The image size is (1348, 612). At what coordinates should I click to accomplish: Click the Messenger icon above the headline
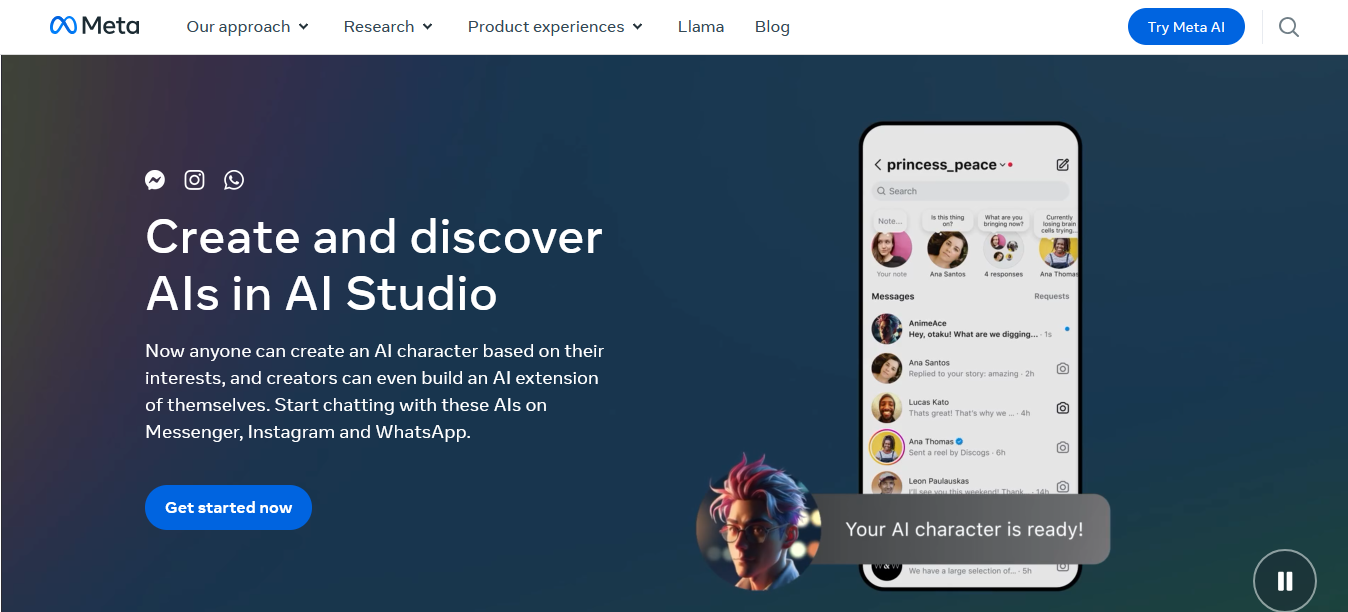[155, 180]
